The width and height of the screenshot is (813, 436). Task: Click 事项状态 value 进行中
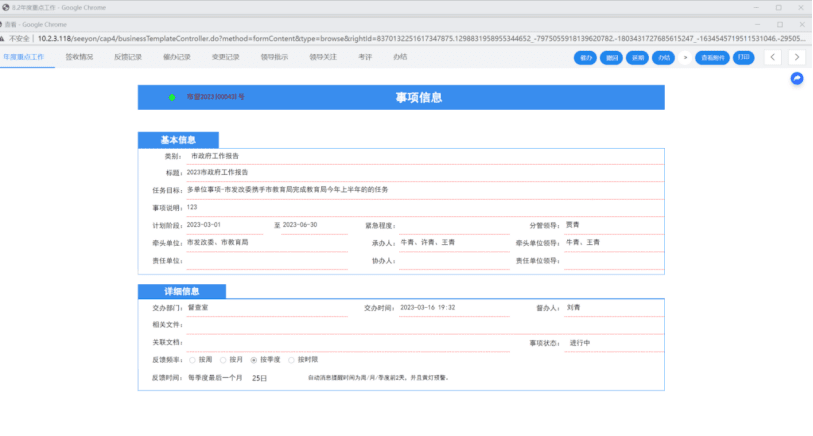point(580,343)
